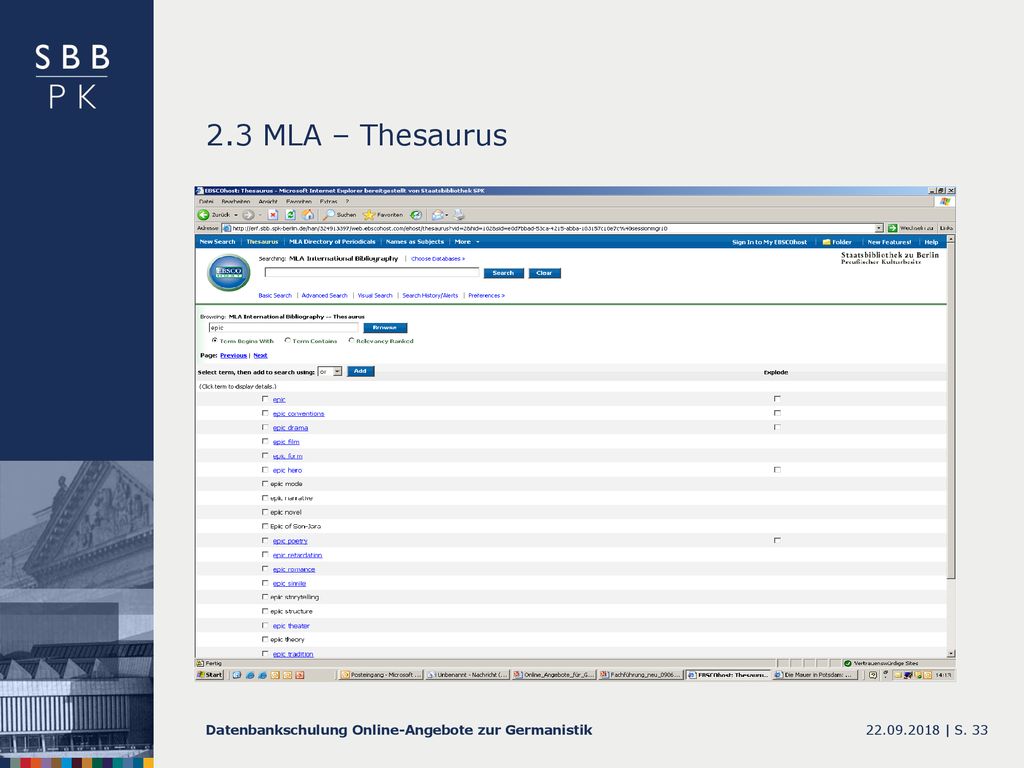Expand the More menu in EBSCO bar
1024x768 pixels.
[x=467, y=242]
